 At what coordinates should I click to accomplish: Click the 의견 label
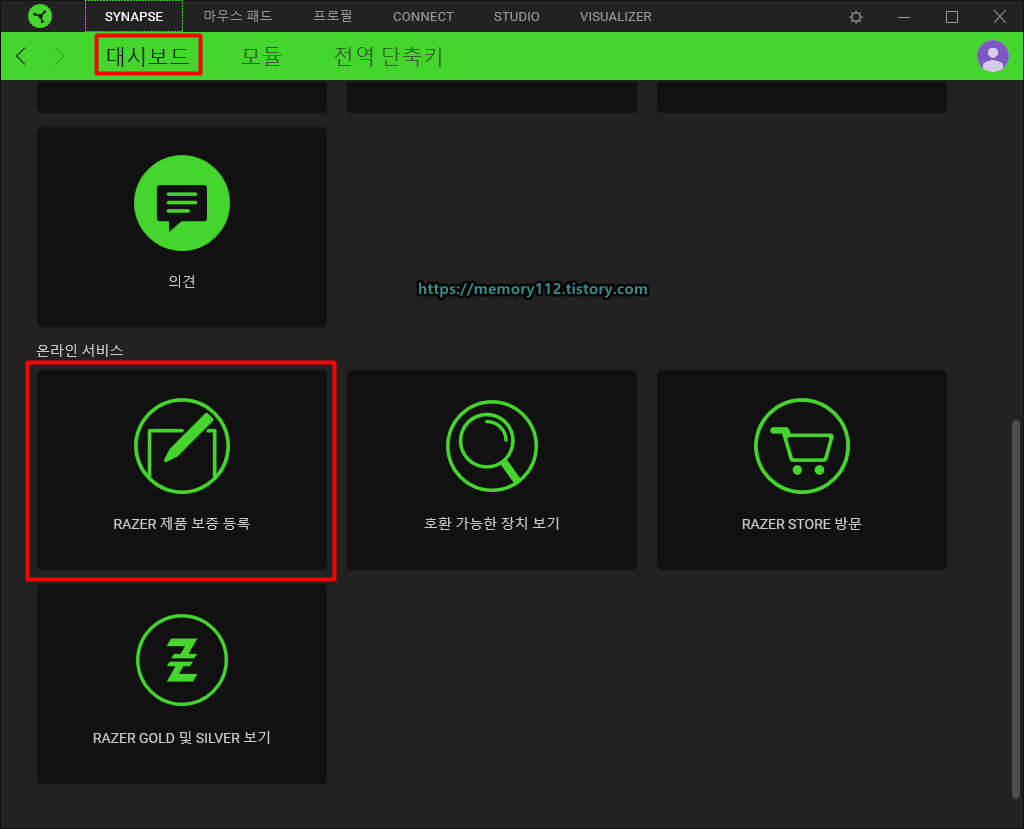pos(182,282)
